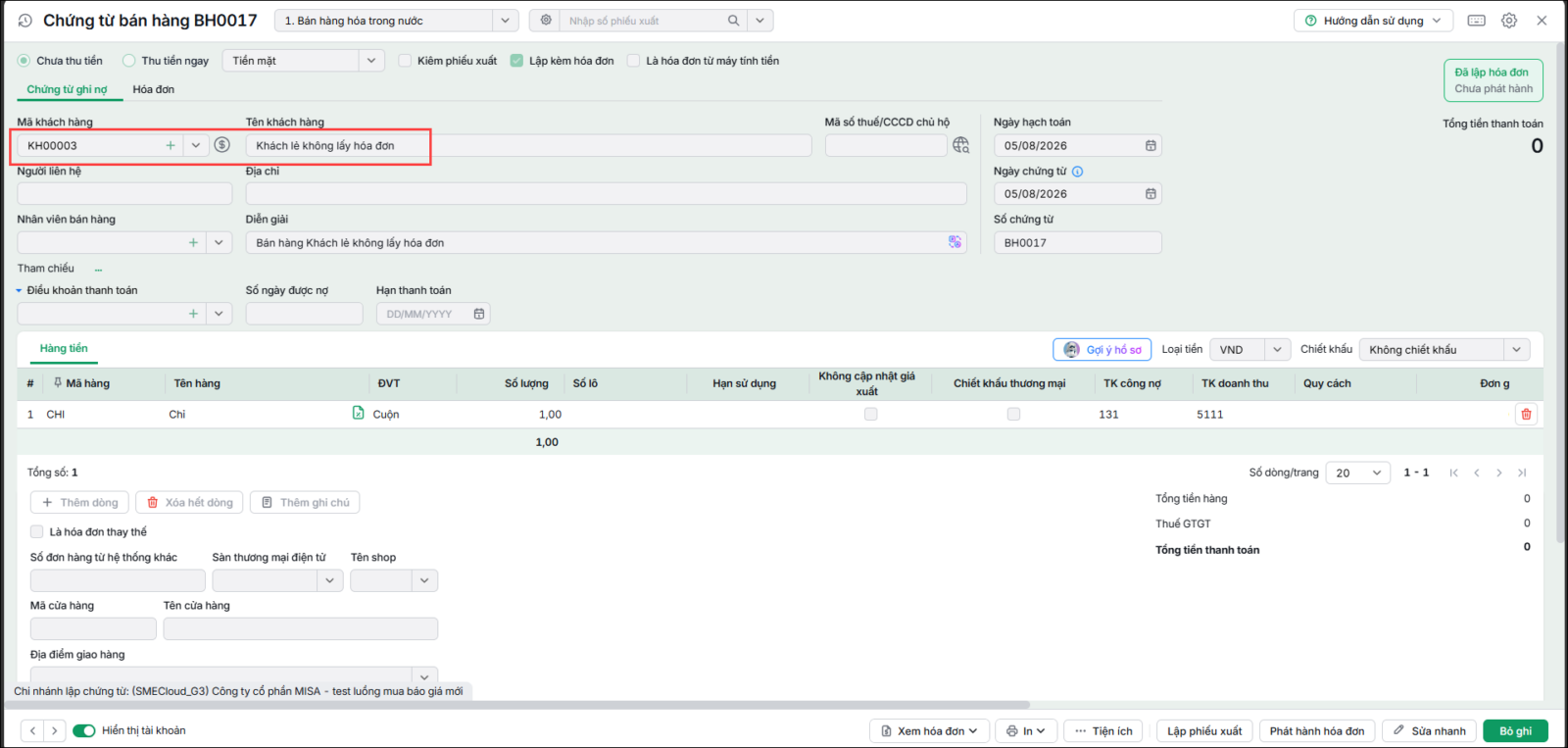Click the ellipsis next to Tham chiếu
The image size is (1568, 748).
coord(98,269)
